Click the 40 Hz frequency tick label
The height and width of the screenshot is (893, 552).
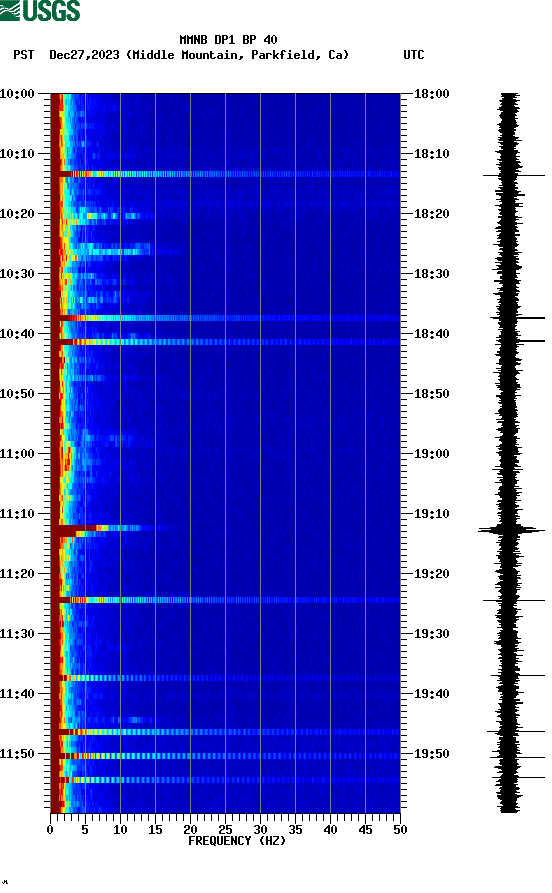tap(330, 830)
